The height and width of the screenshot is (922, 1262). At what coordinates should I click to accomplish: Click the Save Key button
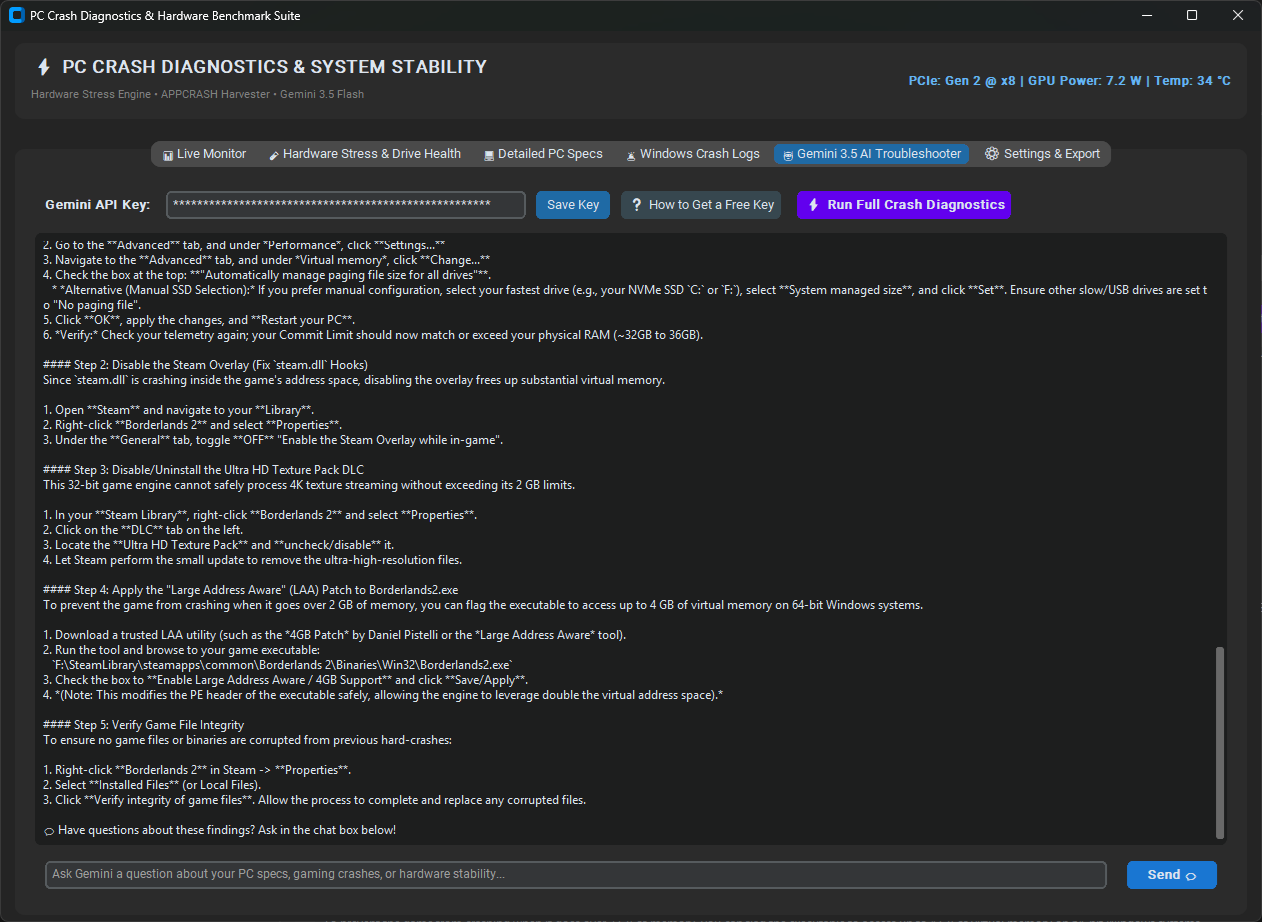tap(574, 204)
